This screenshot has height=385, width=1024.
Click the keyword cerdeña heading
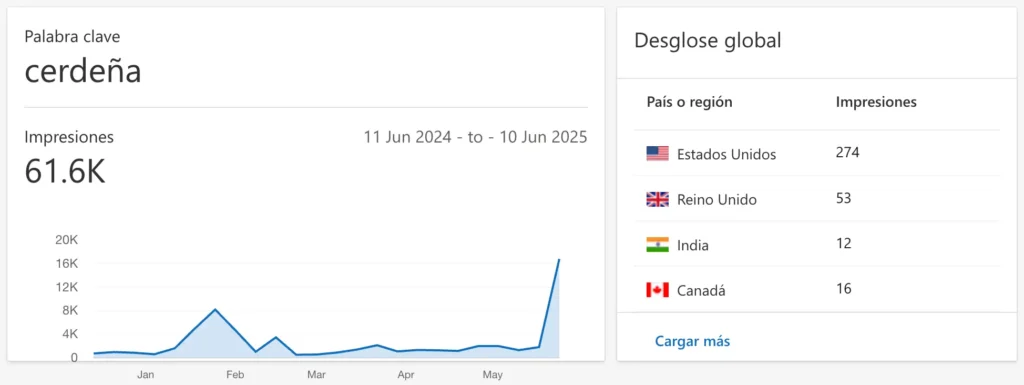pyautogui.click(x=83, y=70)
